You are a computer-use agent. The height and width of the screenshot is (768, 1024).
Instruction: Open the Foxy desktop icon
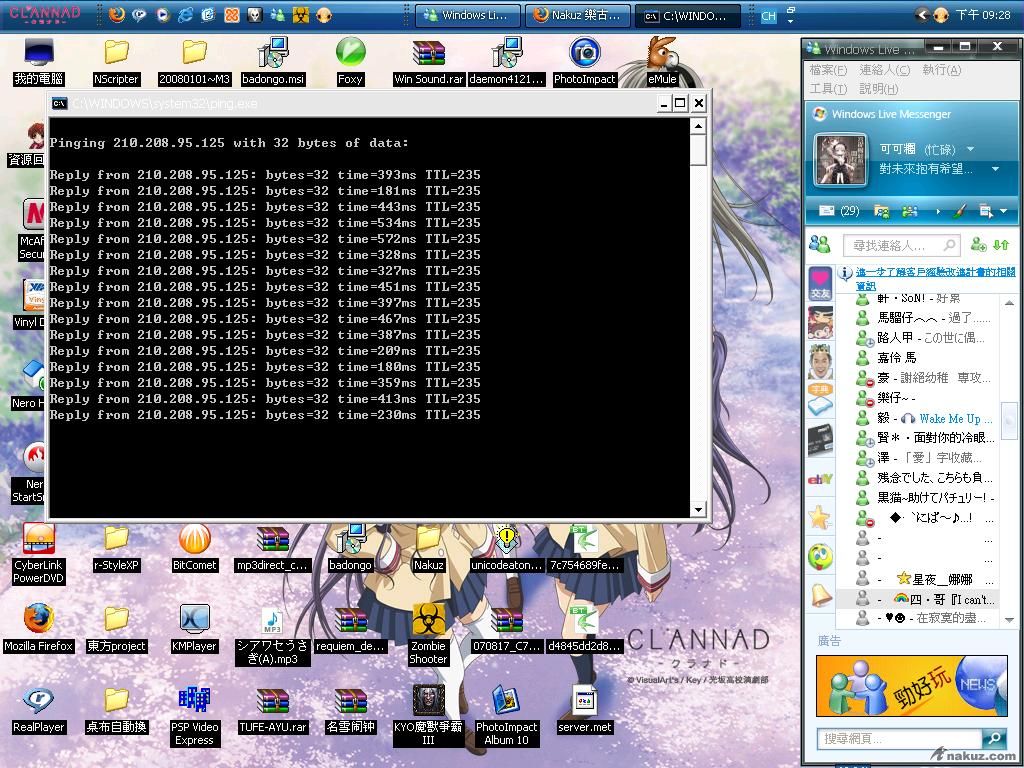coord(350,61)
